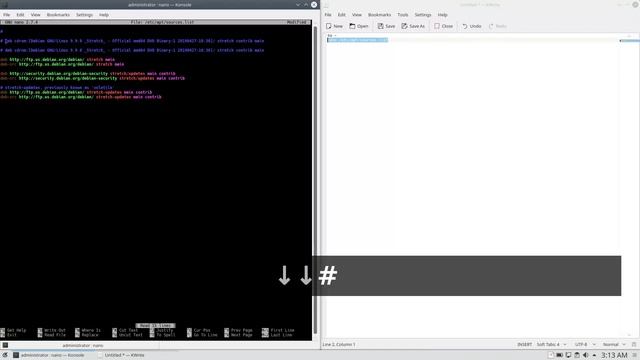Click 'Where Is' shortcut in nano footer
This screenshot has width=640, height=360.
[x=88, y=330]
